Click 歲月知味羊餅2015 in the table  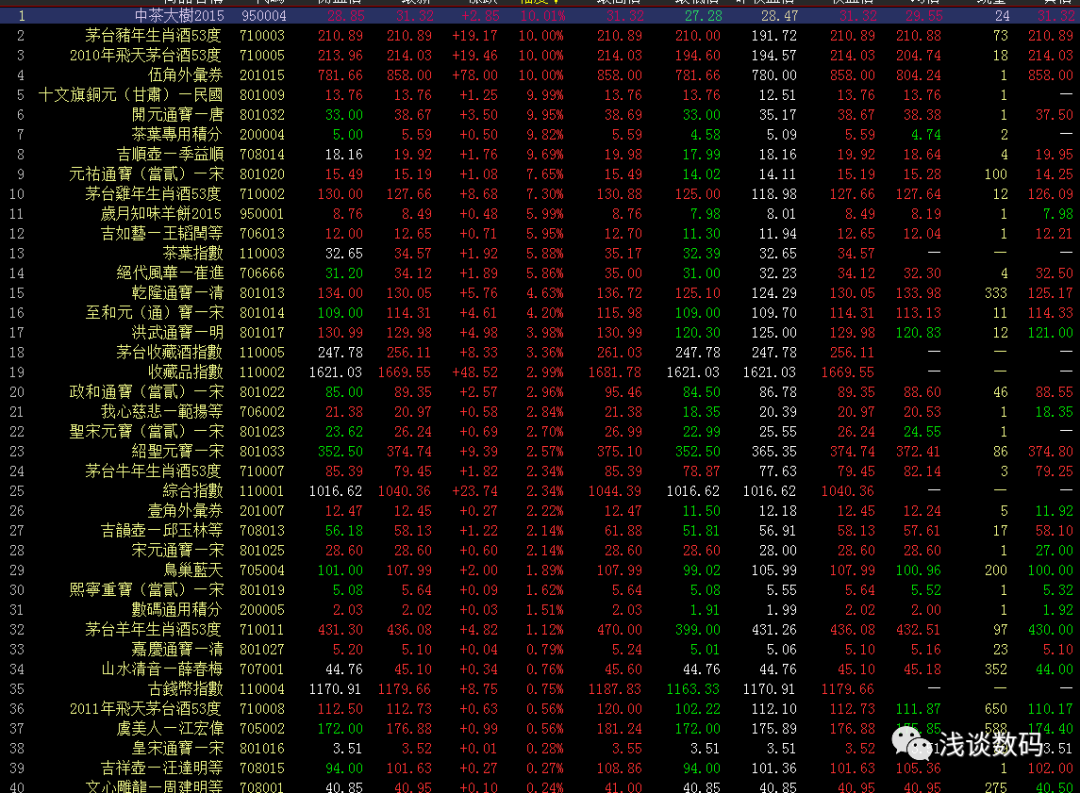pyautogui.click(x=162, y=214)
